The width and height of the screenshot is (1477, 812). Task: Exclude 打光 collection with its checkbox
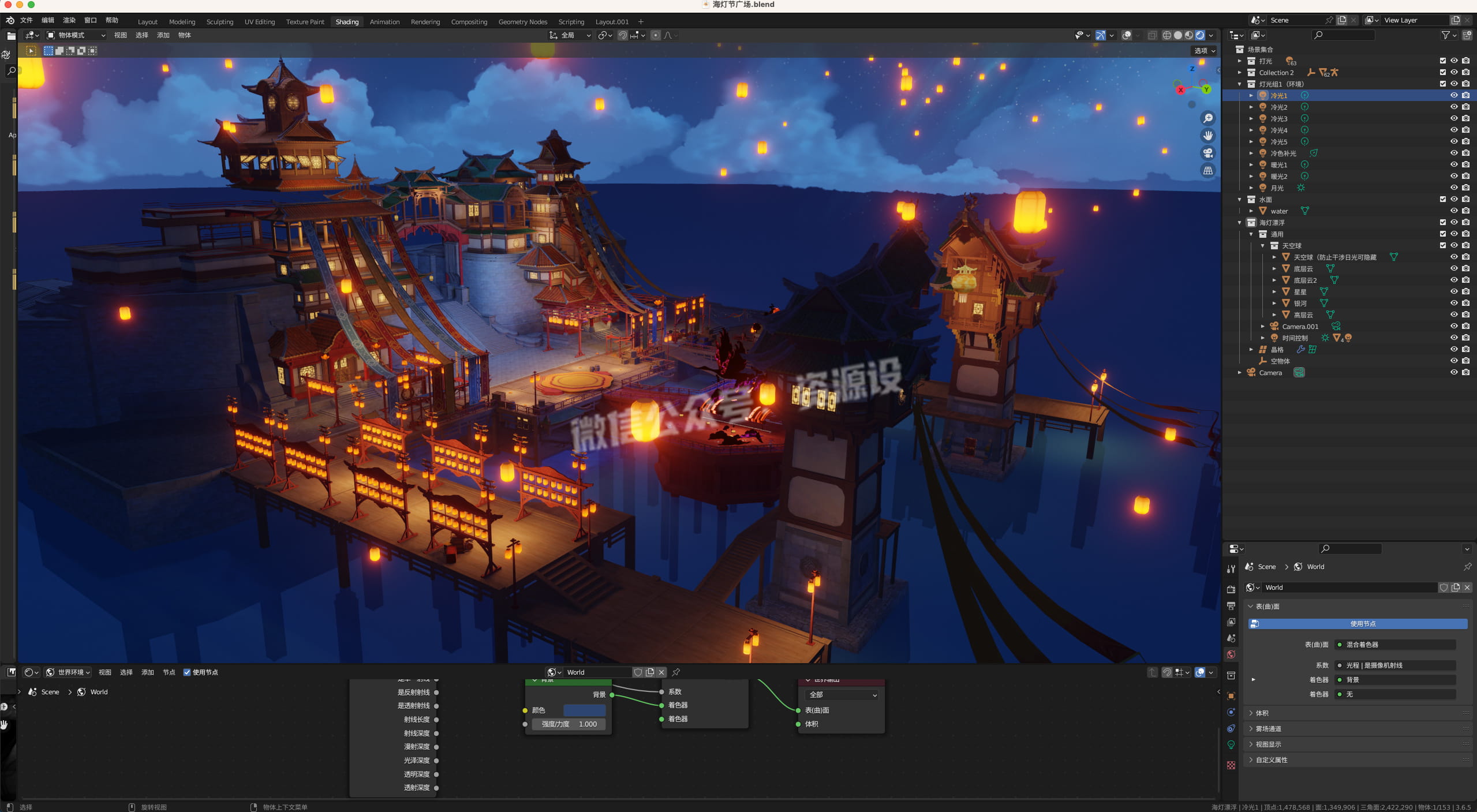(1442, 61)
